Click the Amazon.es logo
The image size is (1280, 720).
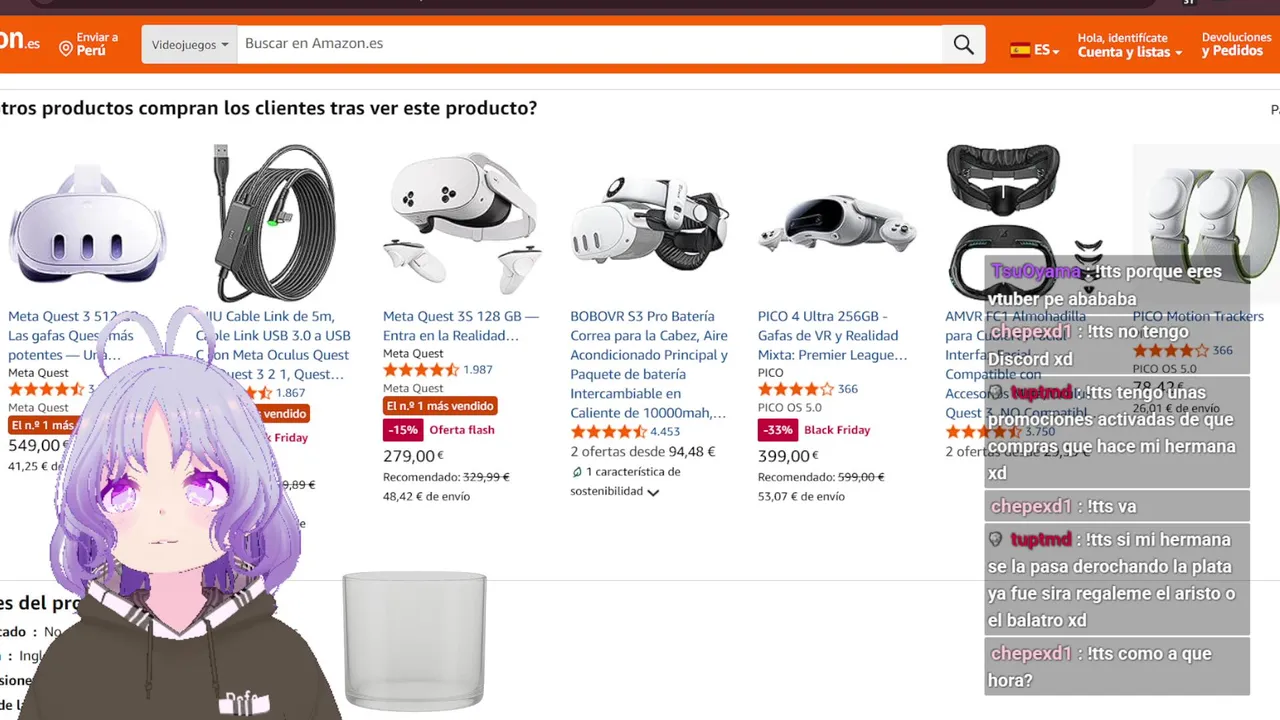coord(19,41)
